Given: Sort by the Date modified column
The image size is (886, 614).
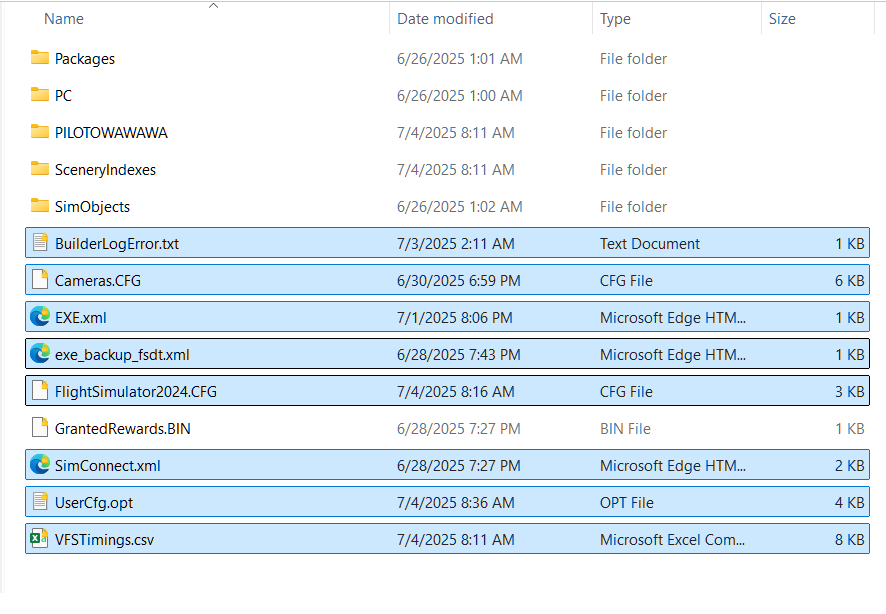Looking at the screenshot, I should pyautogui.click(x=445, y=19).
